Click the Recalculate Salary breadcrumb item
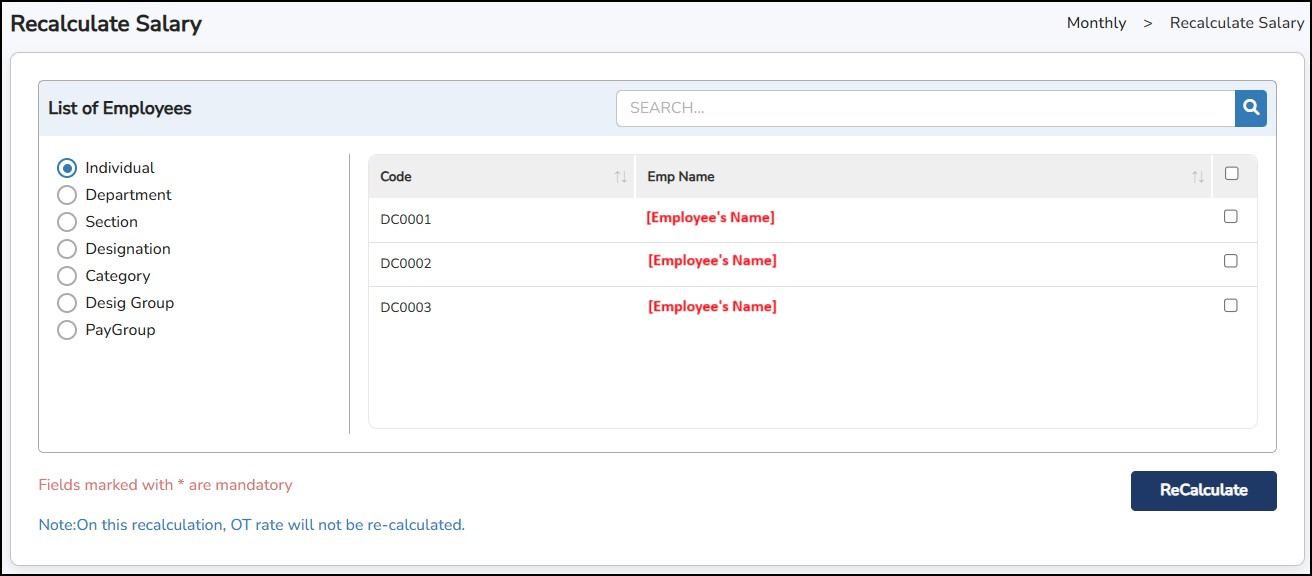The image size is (1312, 576). (1236, 23)
